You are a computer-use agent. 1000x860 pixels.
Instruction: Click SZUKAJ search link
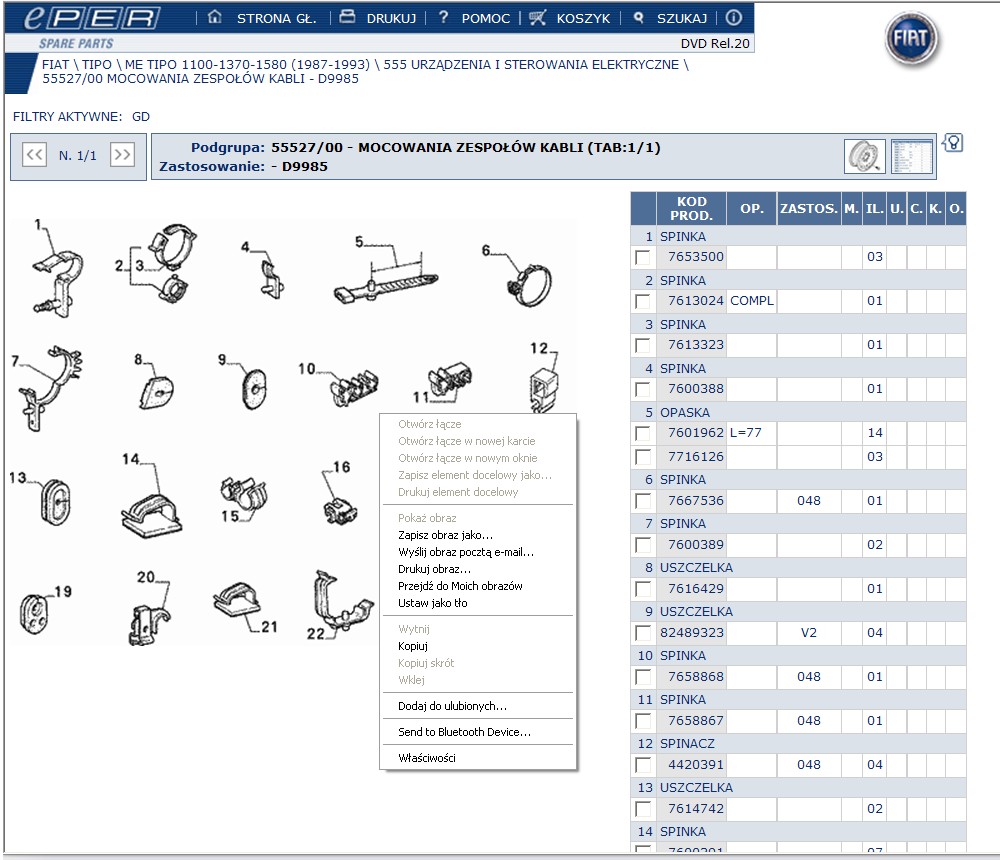click(682, 19)
